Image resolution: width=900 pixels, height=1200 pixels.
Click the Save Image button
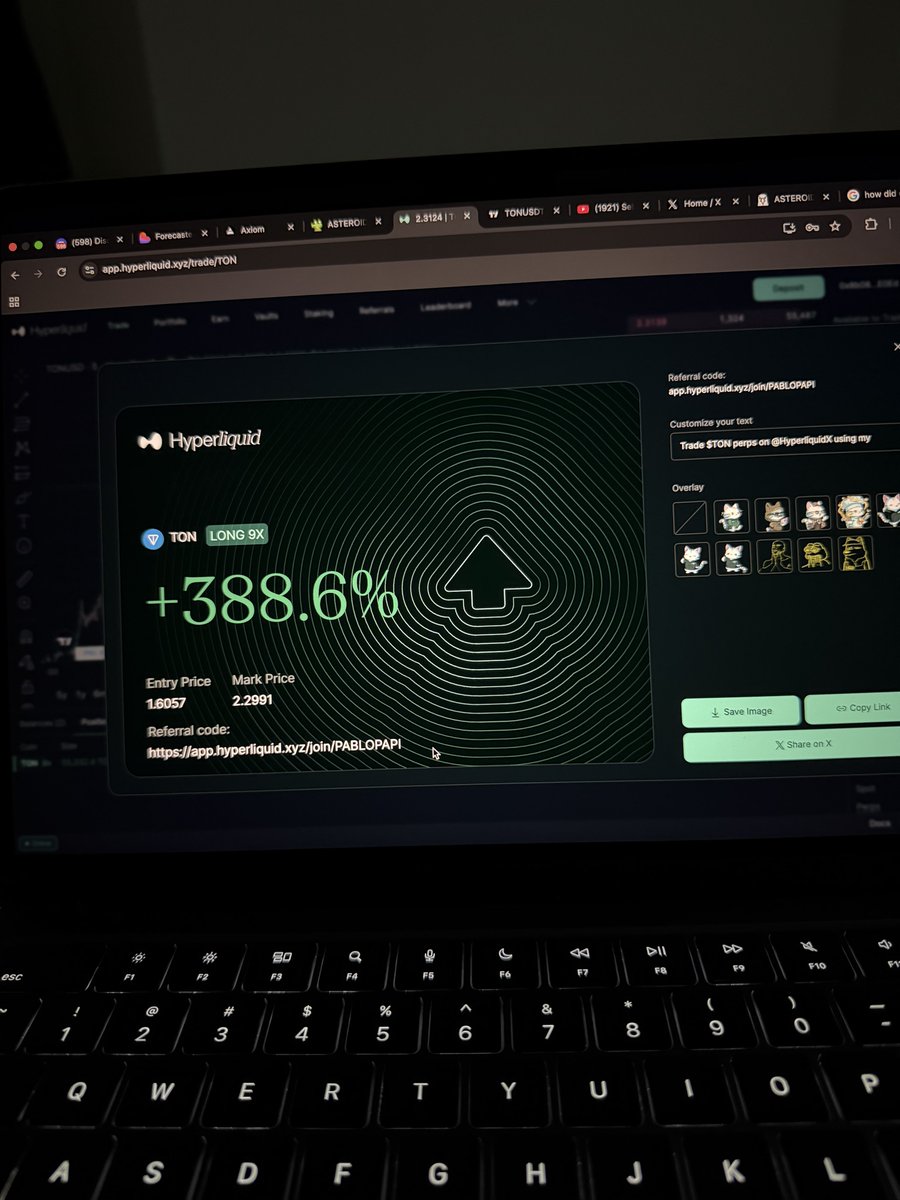click(741, 711)
